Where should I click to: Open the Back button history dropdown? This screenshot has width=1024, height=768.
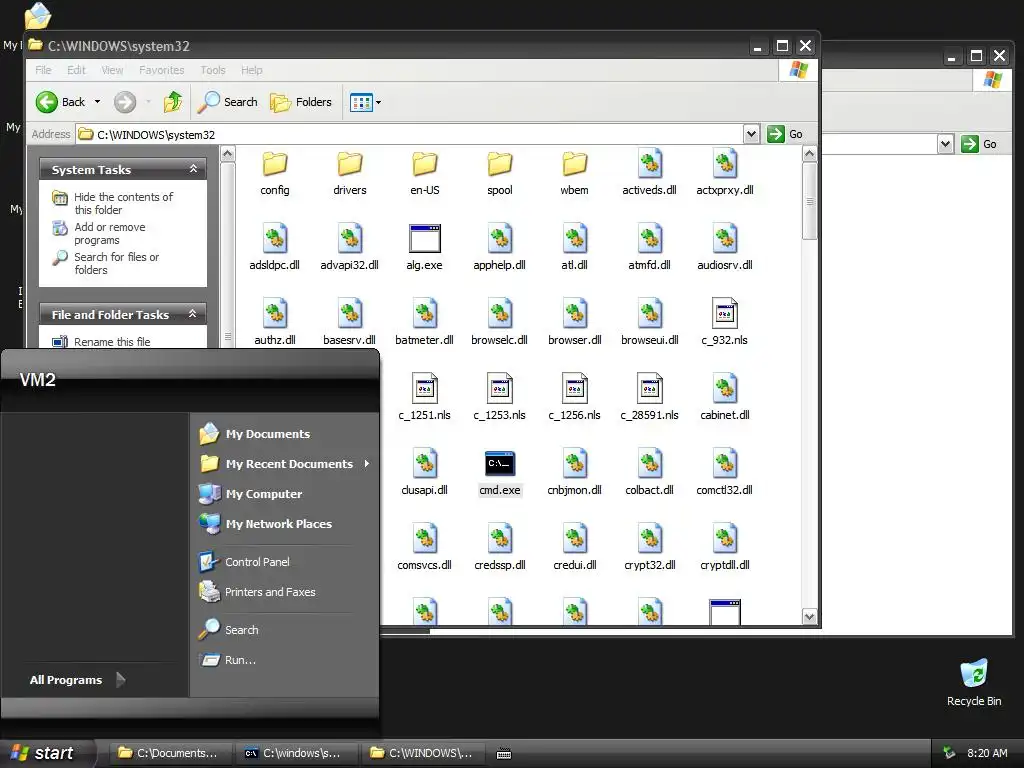(x=97, y=102)
